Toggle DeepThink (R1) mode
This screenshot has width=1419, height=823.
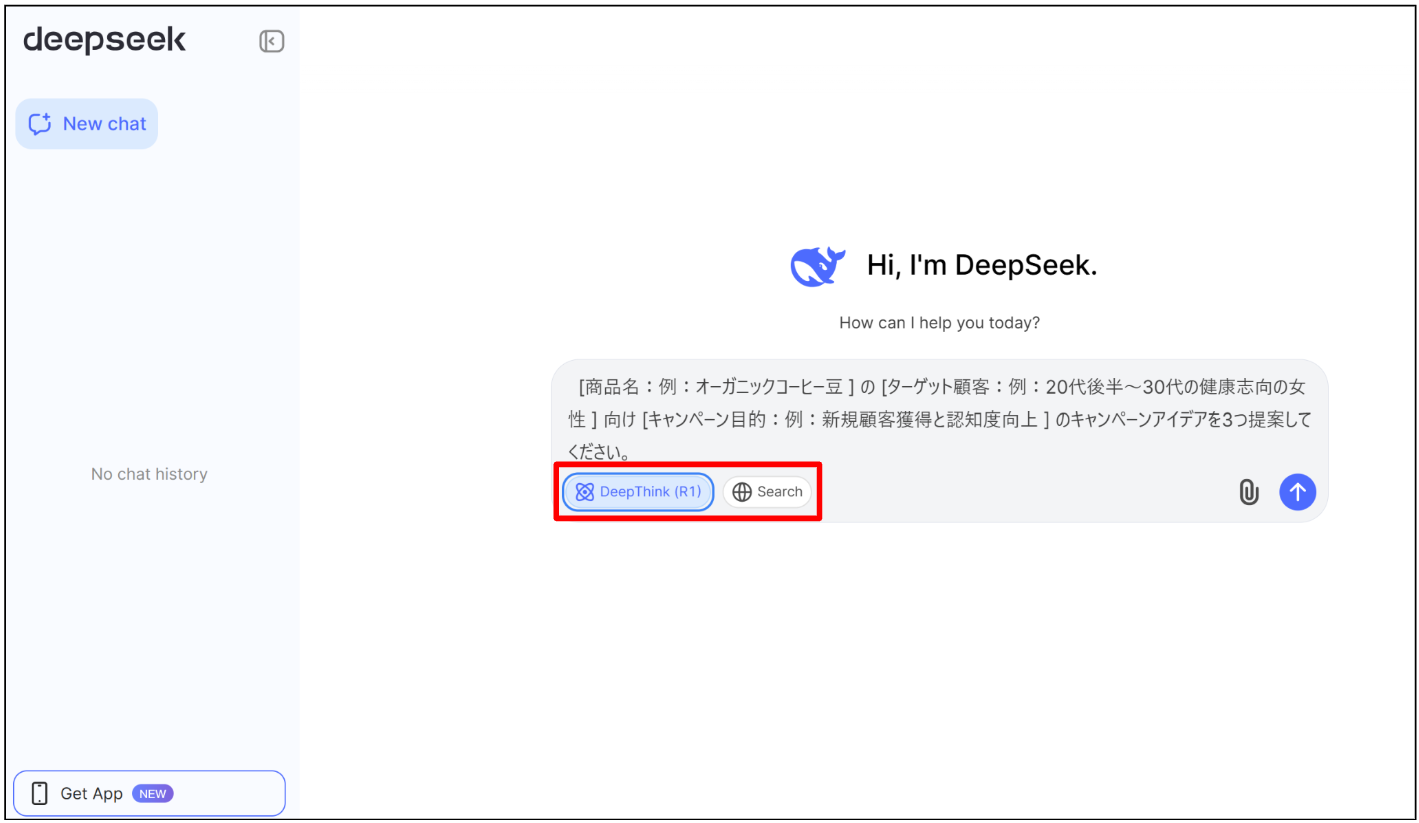coord(638,492)
